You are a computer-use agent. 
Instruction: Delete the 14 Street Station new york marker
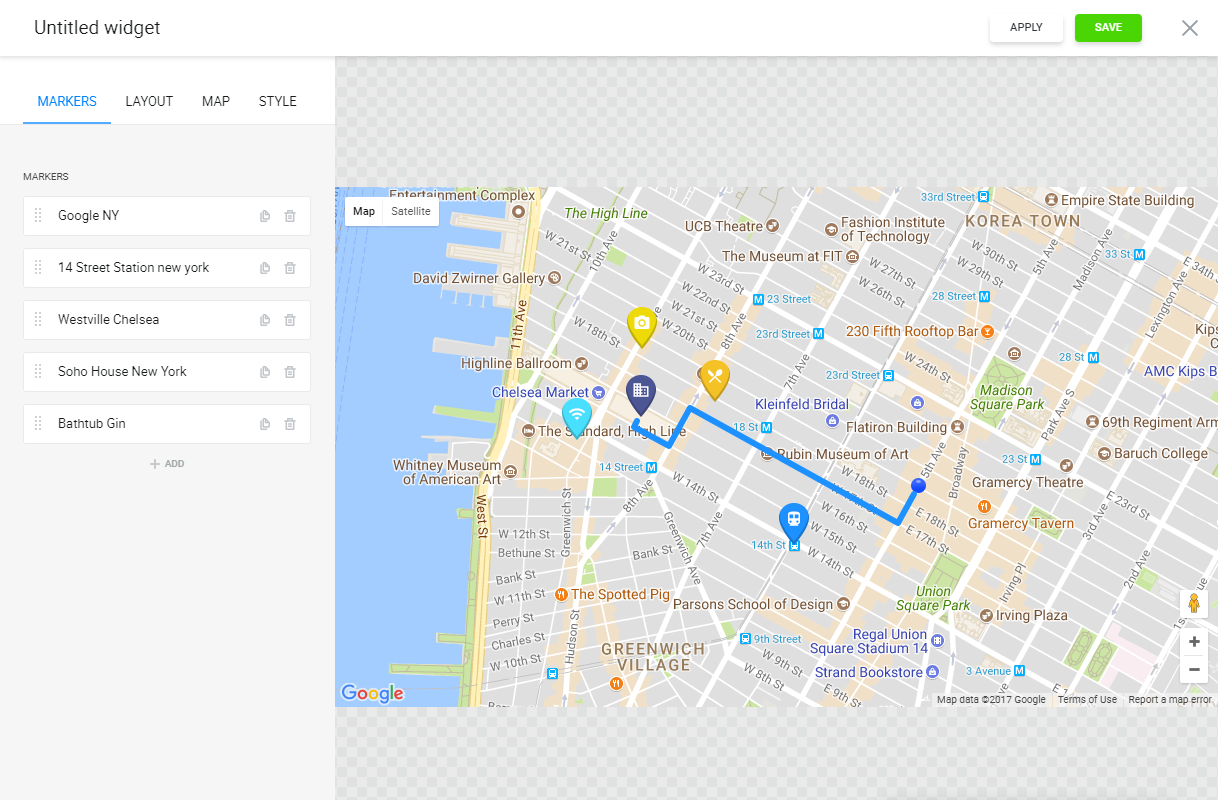[290, 268]
